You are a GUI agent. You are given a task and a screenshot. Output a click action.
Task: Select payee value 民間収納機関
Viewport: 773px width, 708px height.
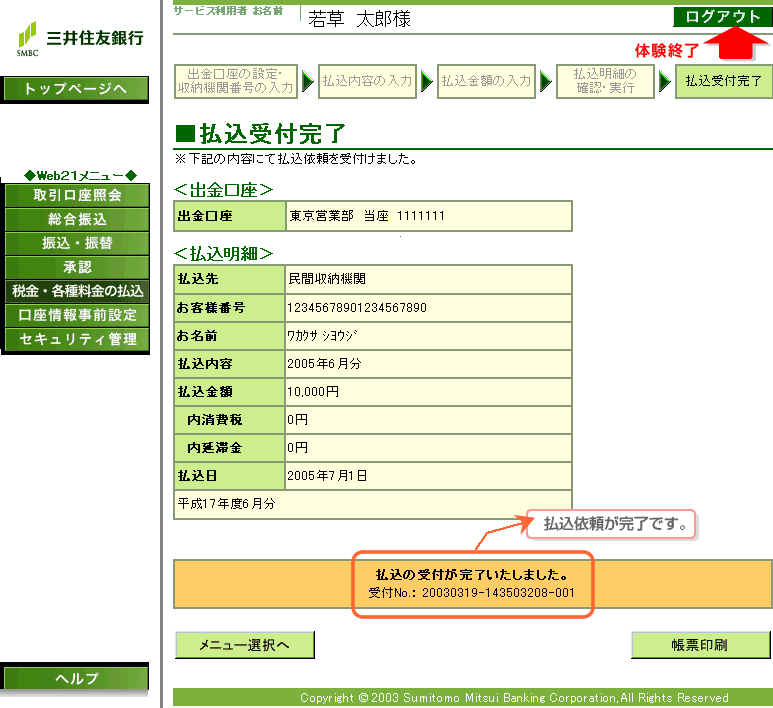tap(326, 279)
